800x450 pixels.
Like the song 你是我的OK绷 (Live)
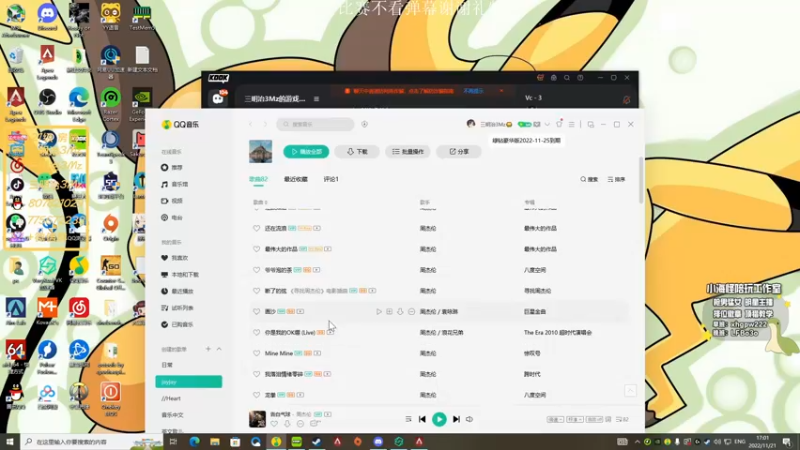click(x=256, y=332)
